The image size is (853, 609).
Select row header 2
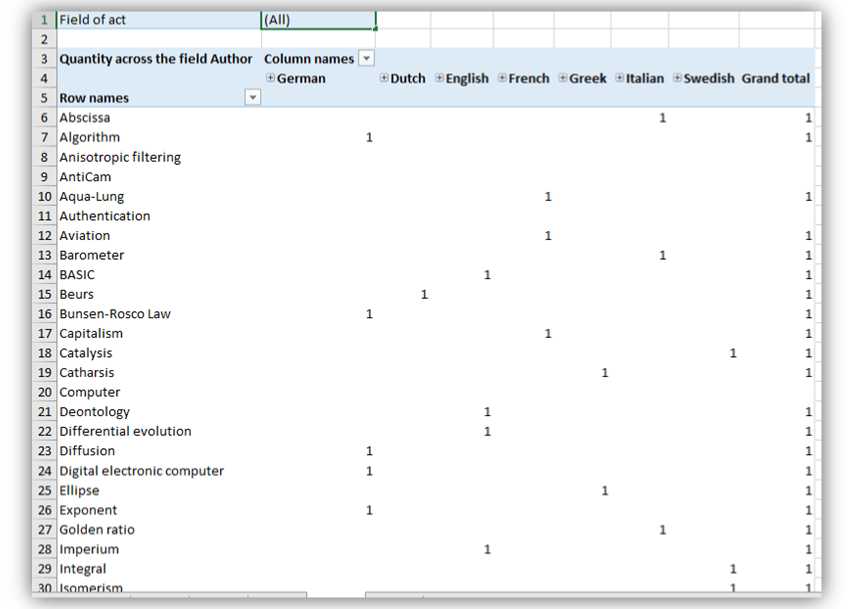click(x=44, y=39)
